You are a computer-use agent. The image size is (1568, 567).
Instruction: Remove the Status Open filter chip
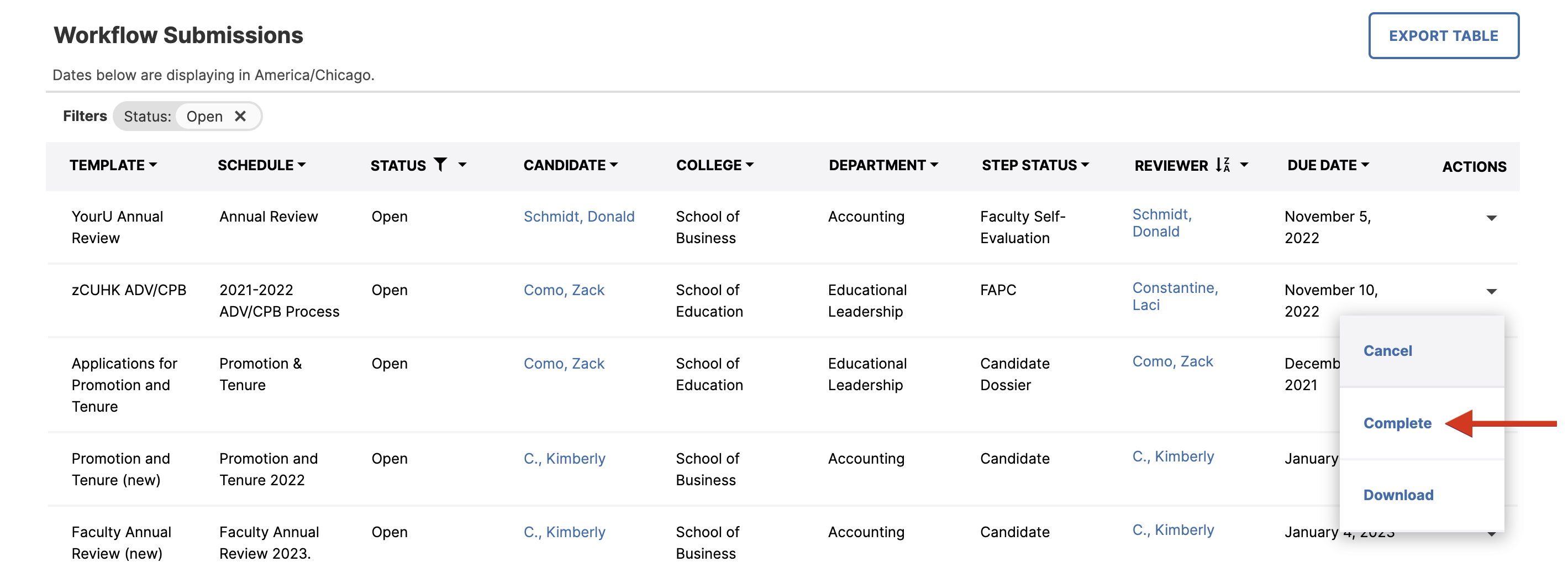[x=240, y=116]
